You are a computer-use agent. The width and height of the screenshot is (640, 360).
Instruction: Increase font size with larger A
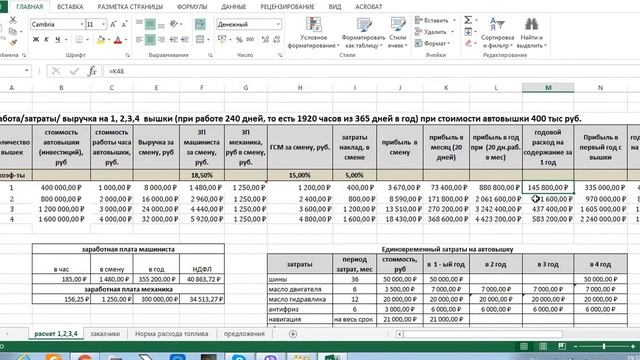pyautogui.click(x=113, y=24)
